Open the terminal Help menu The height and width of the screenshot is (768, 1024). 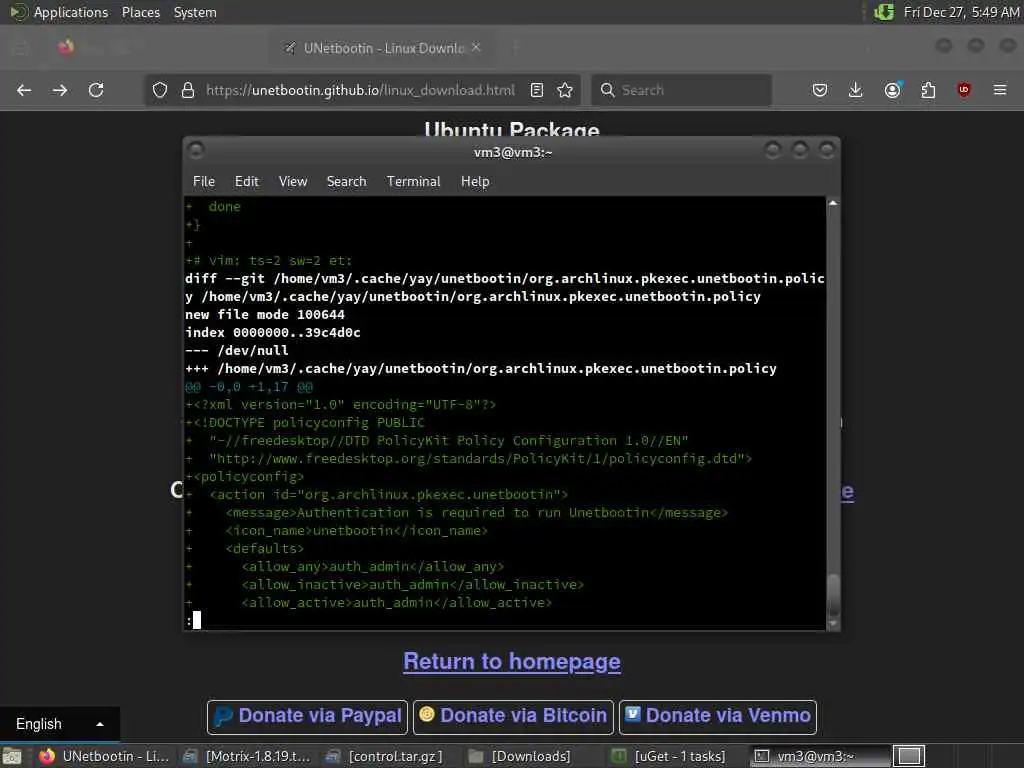click(475, 182)
